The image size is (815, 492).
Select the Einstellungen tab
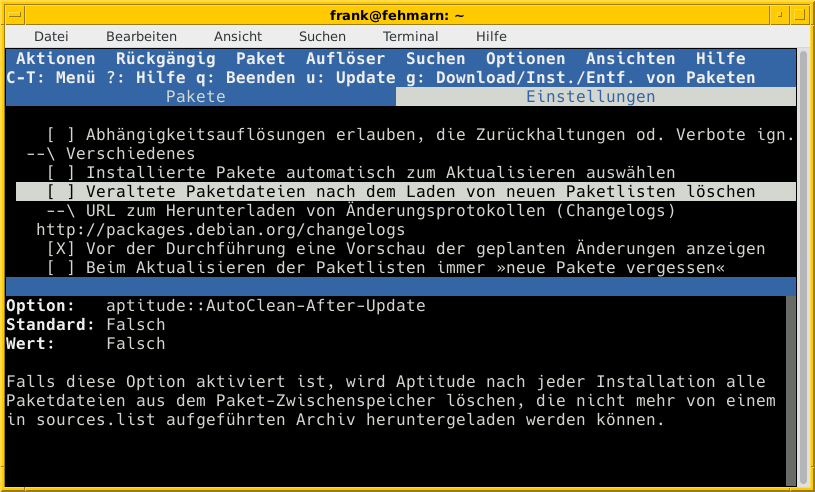coord(596,97)
